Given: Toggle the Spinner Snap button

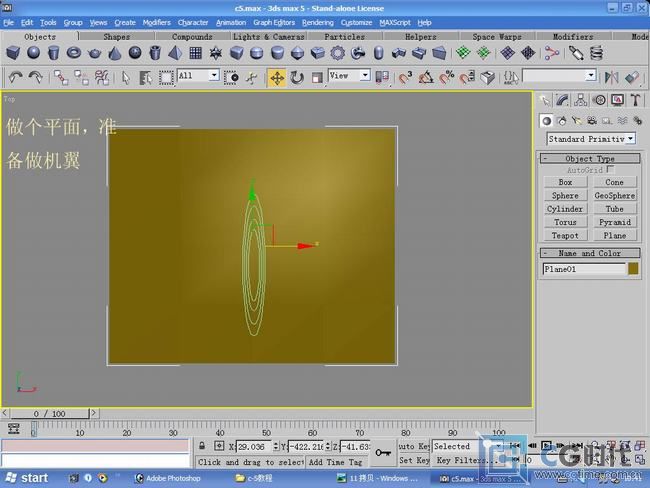Looking at the screenshot, I should click(x=467, y=78).
